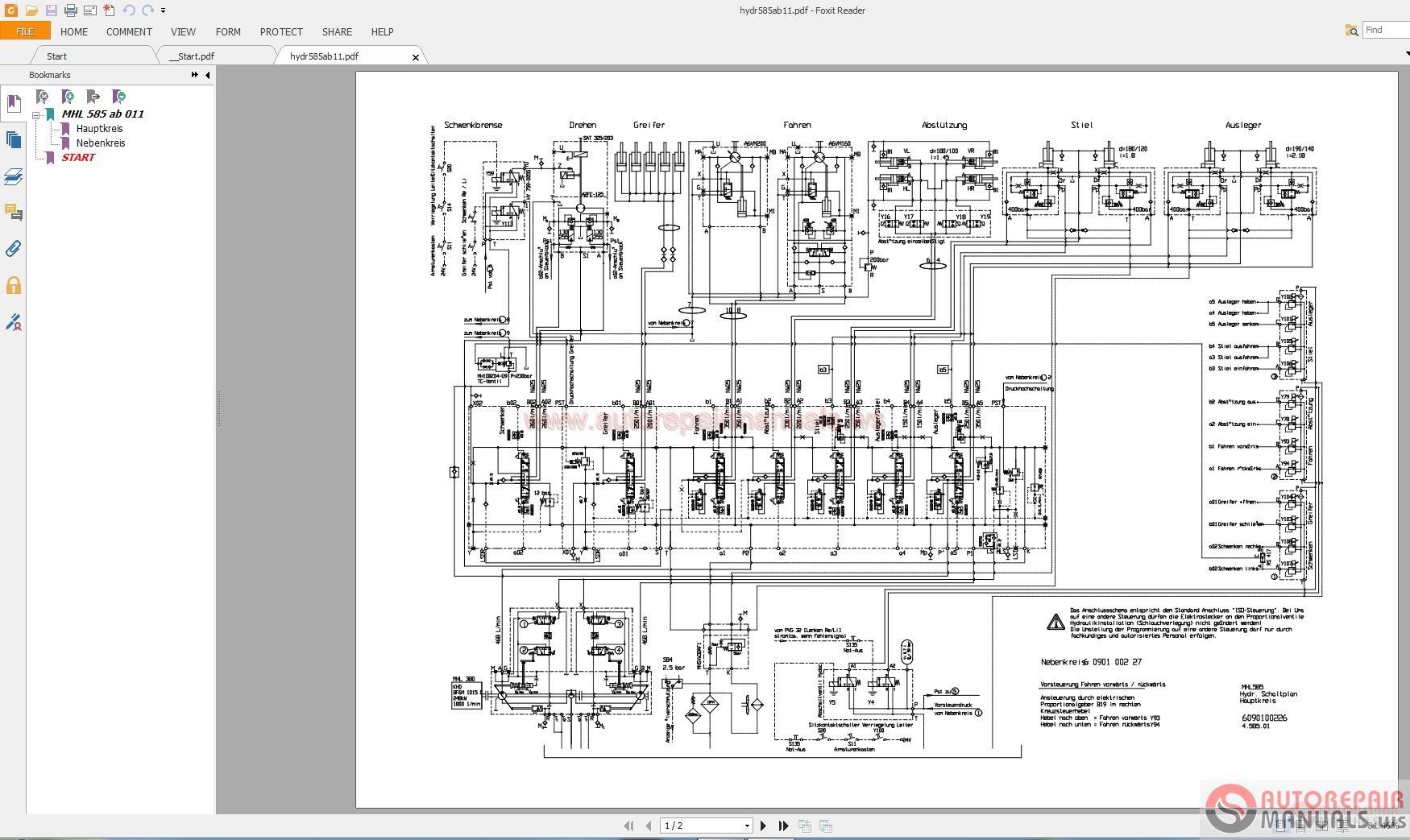Screen dimensions: 1410x840
Task: Click the Open folder icon in quick toolbar
Action: (x=31, y=10)
